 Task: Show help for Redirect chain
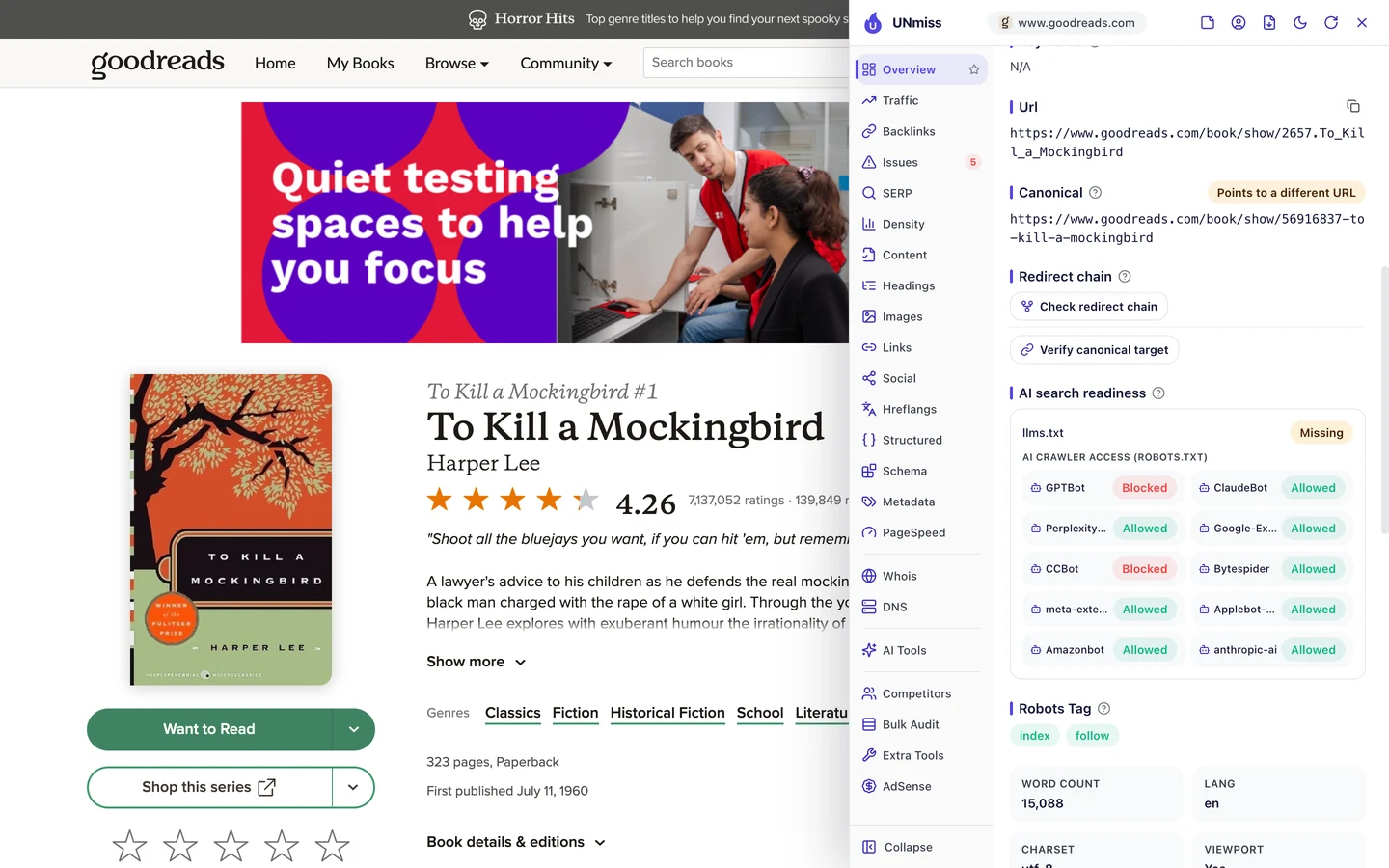(x=1125, y=277)
